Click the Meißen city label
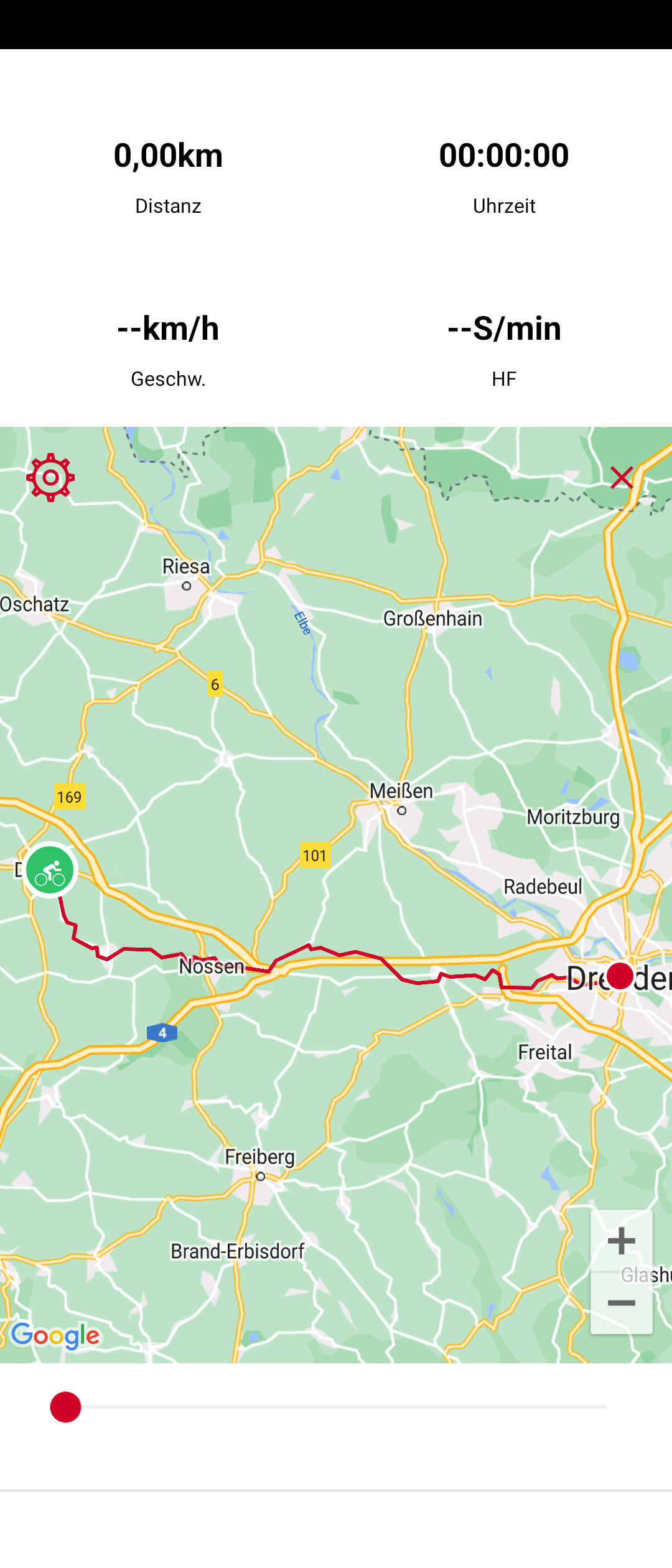This screenshot has height=1568, width=672. tap(401, 791)
